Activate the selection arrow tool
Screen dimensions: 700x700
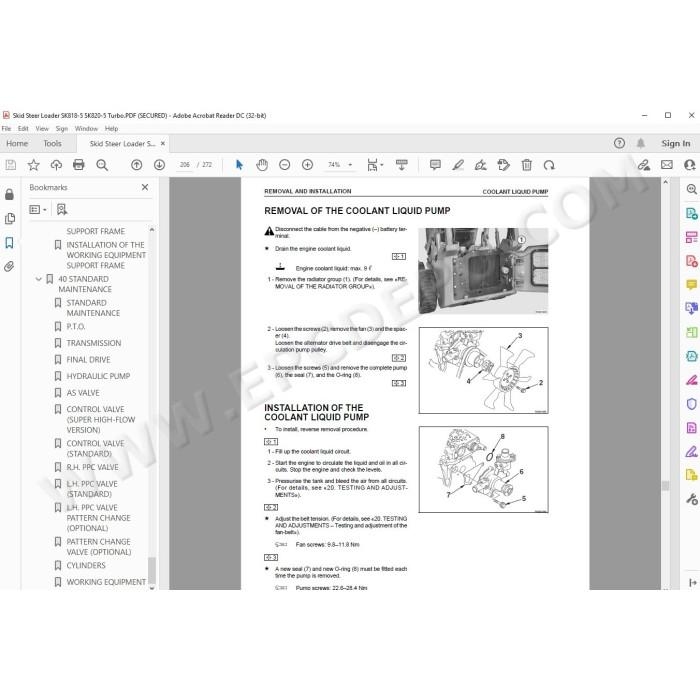coord(239,165)
